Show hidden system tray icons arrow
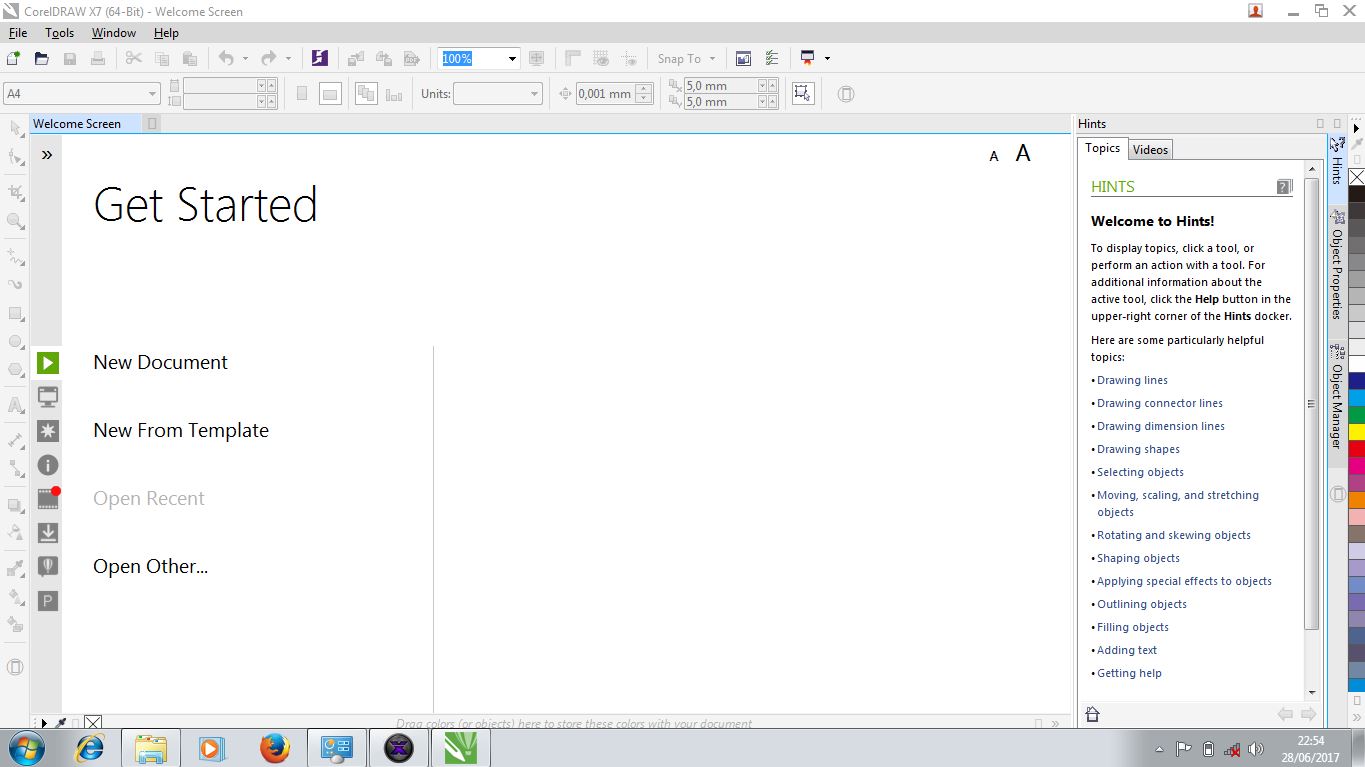Image resolution: width=1365 pixels, height=767 pixels. point(1159,749)
